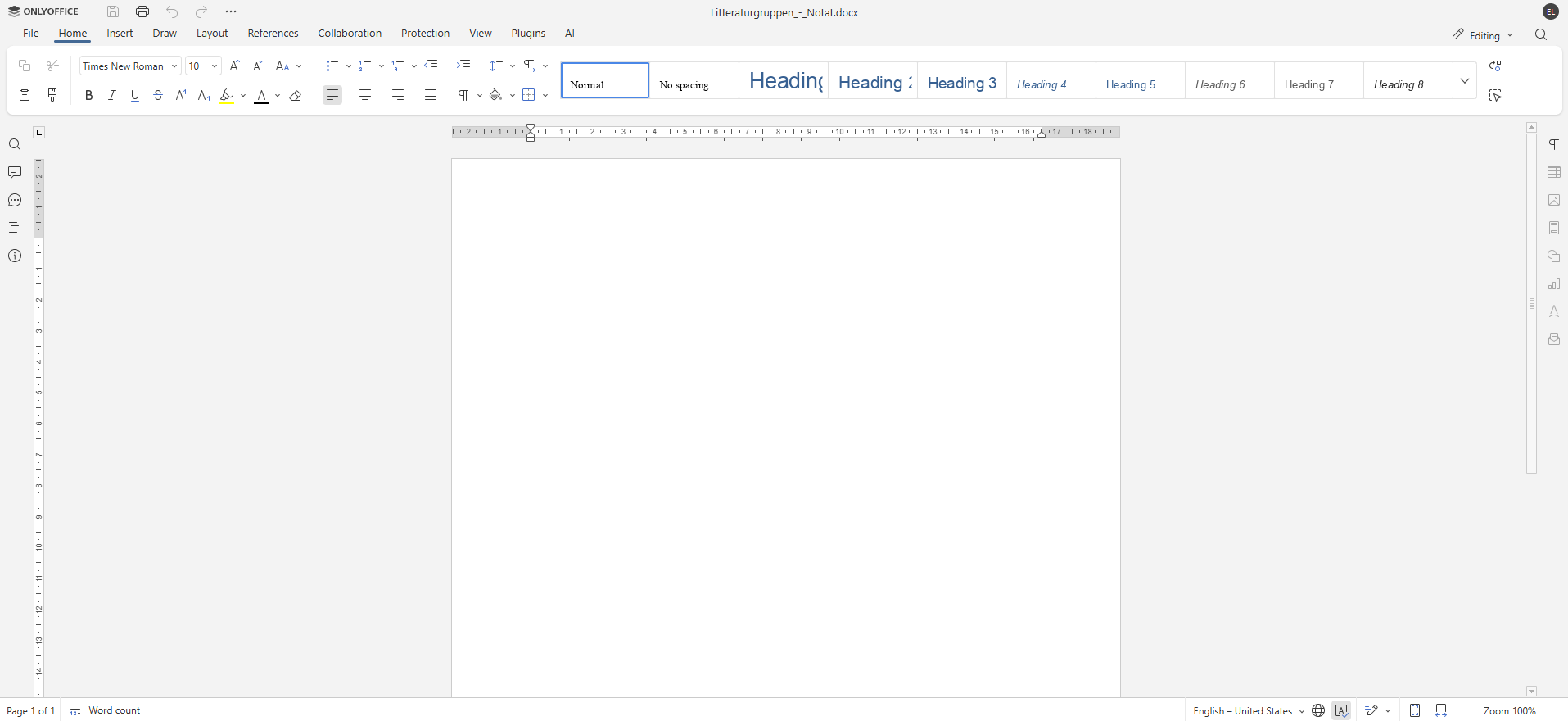Expand the paragraph styles gallery
The image size is (1568, 721).
[1465, 81]
